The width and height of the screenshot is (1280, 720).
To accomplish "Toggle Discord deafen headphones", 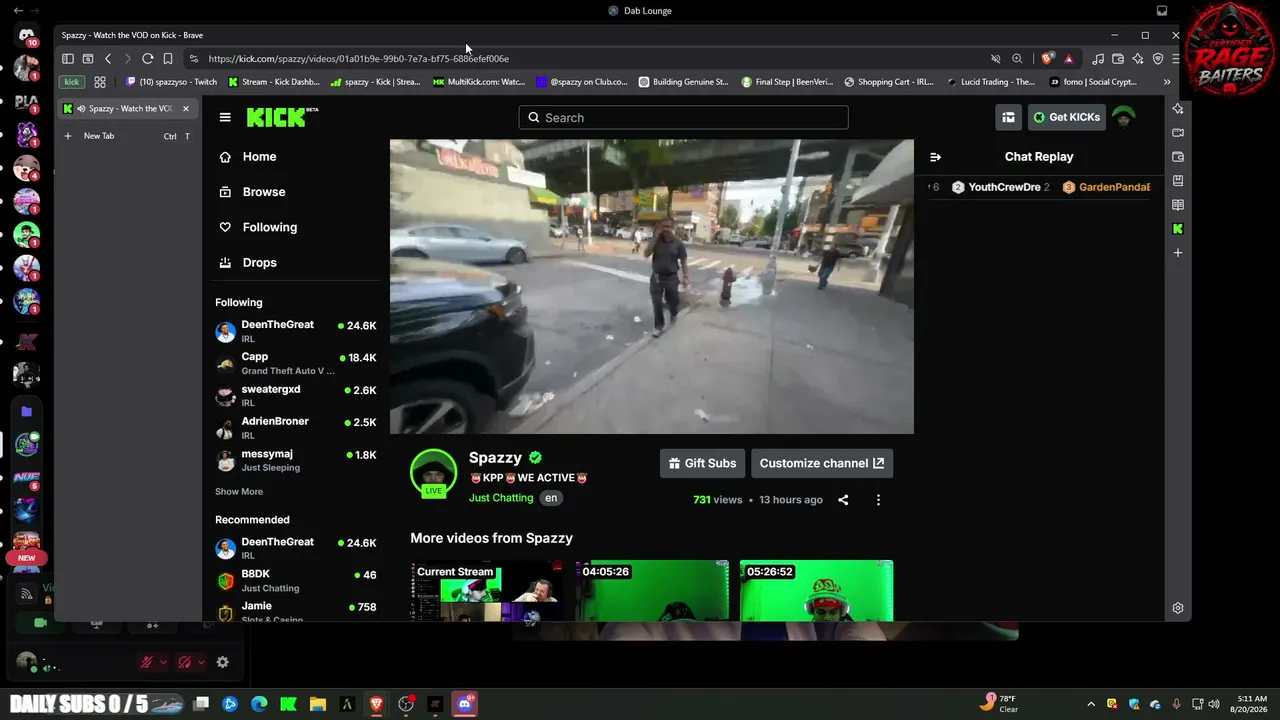I will [x=184, y=662].
